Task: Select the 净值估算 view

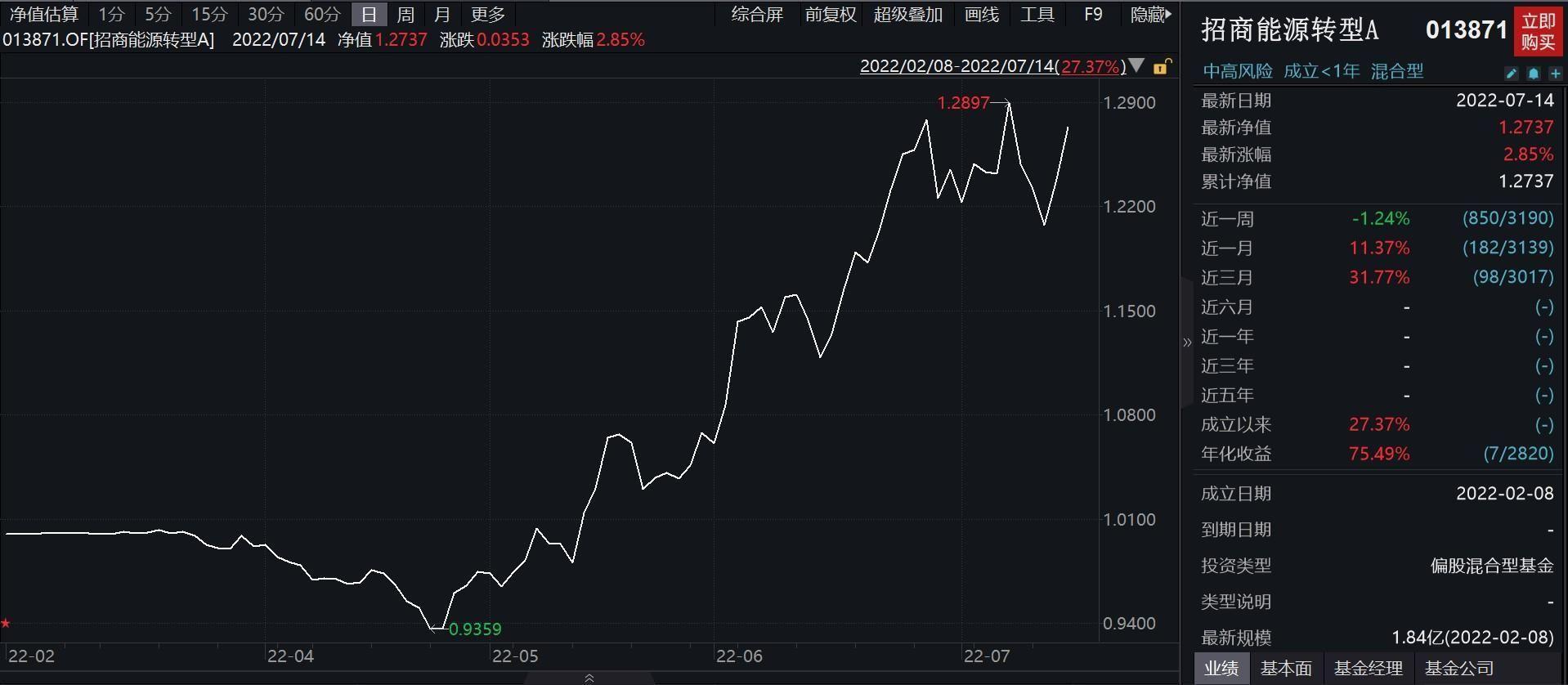Action: coord(44,15)
